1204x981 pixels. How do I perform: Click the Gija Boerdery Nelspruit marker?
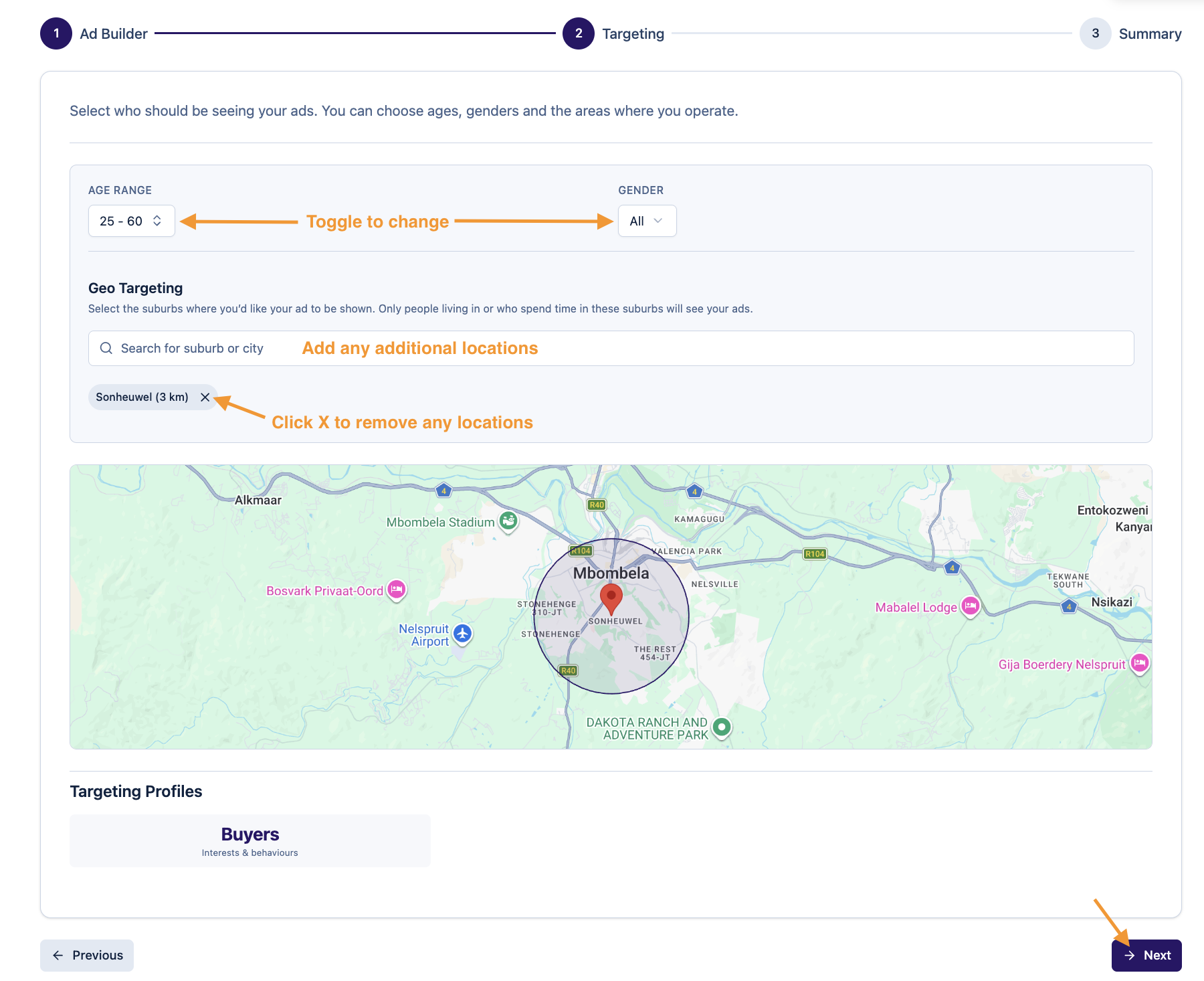[x=1140, y=663]
